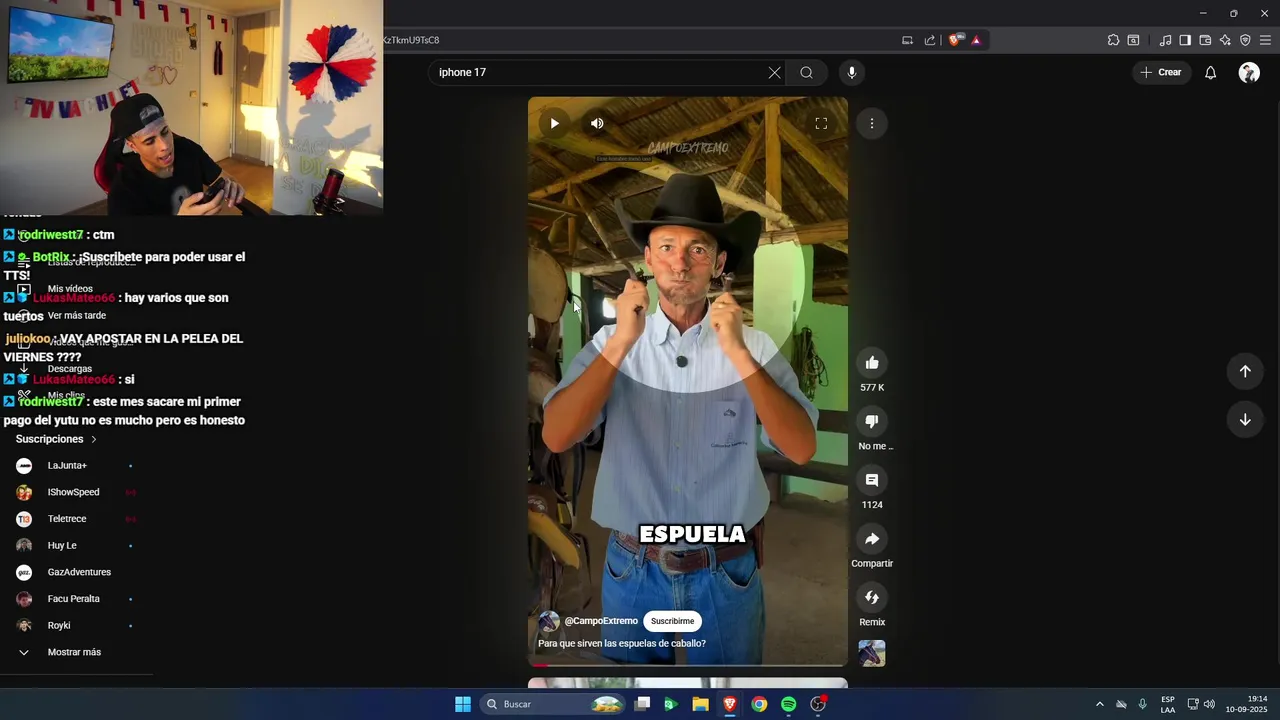The image size is (1280, 720).
Task: Open YouTube notifications bell
Action: tap(1210, 73)
